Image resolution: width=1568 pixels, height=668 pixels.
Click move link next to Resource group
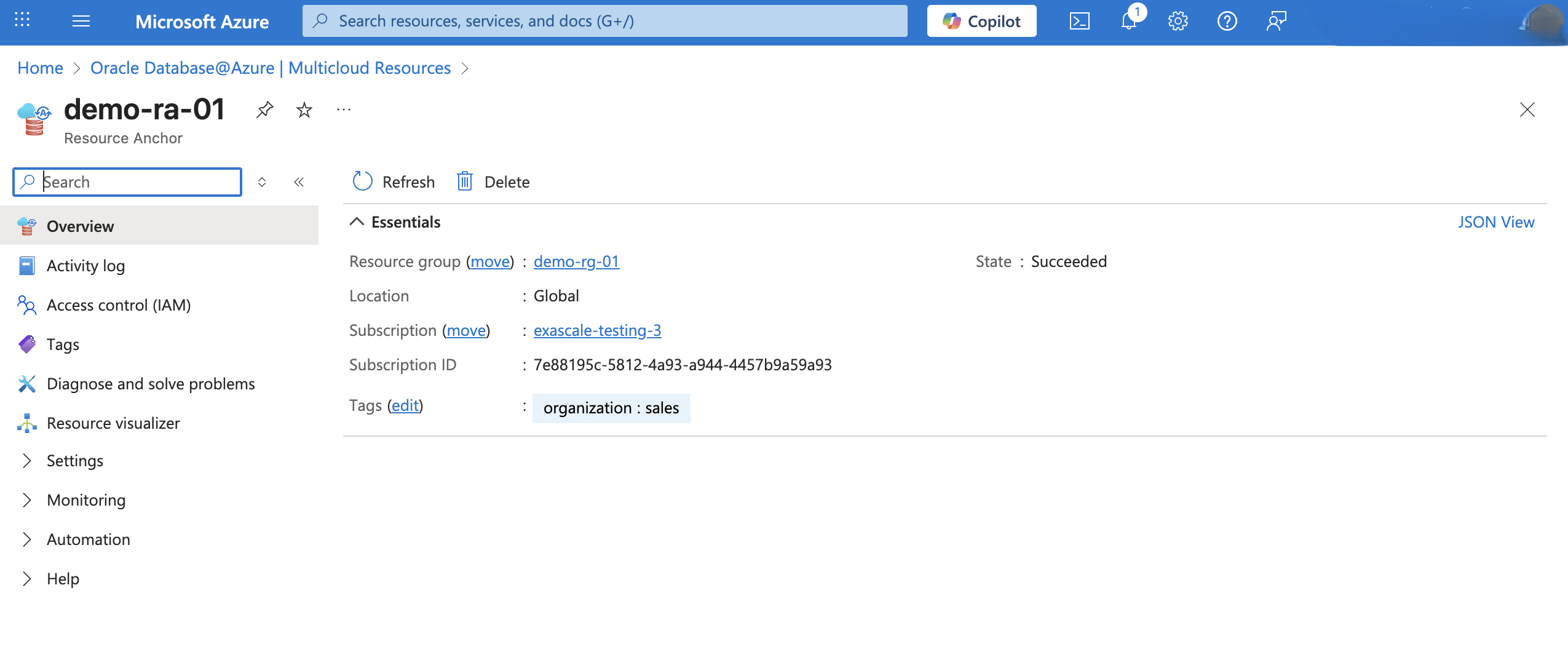(490, 261)
